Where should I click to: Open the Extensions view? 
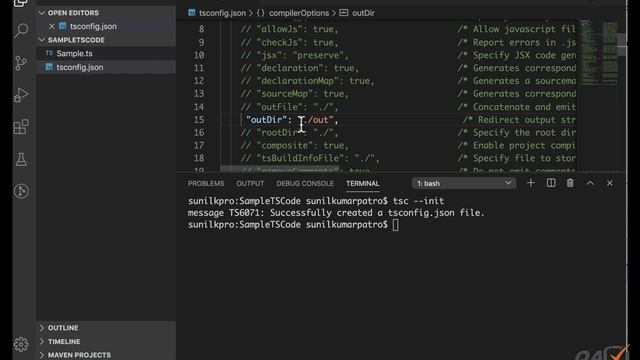coord(21,127)
